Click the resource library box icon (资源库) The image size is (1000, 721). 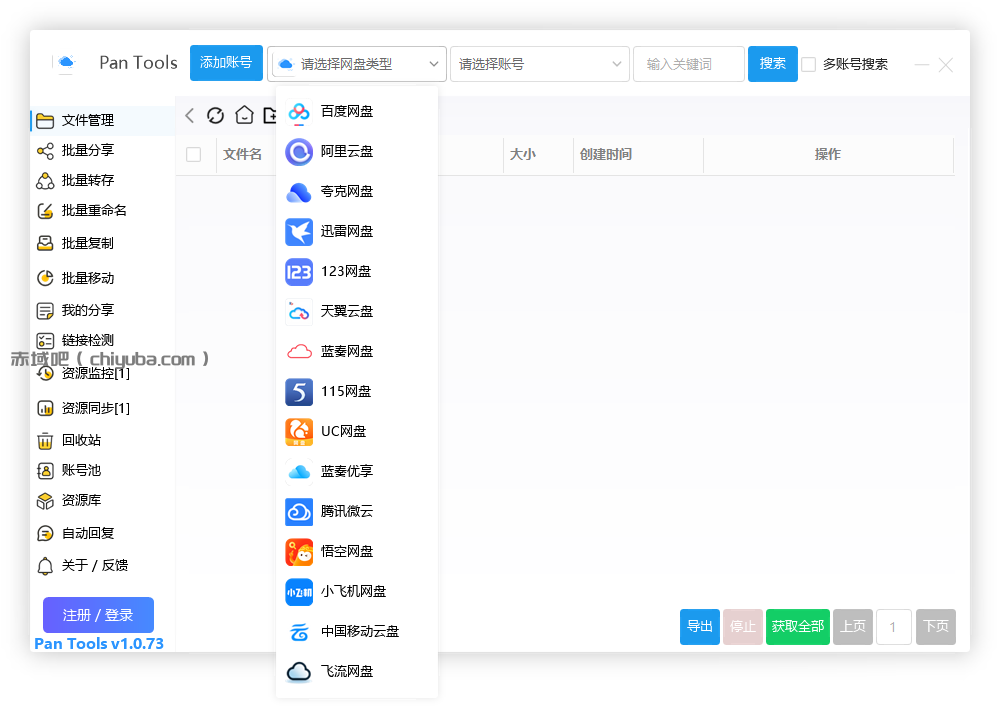(45, 501)
